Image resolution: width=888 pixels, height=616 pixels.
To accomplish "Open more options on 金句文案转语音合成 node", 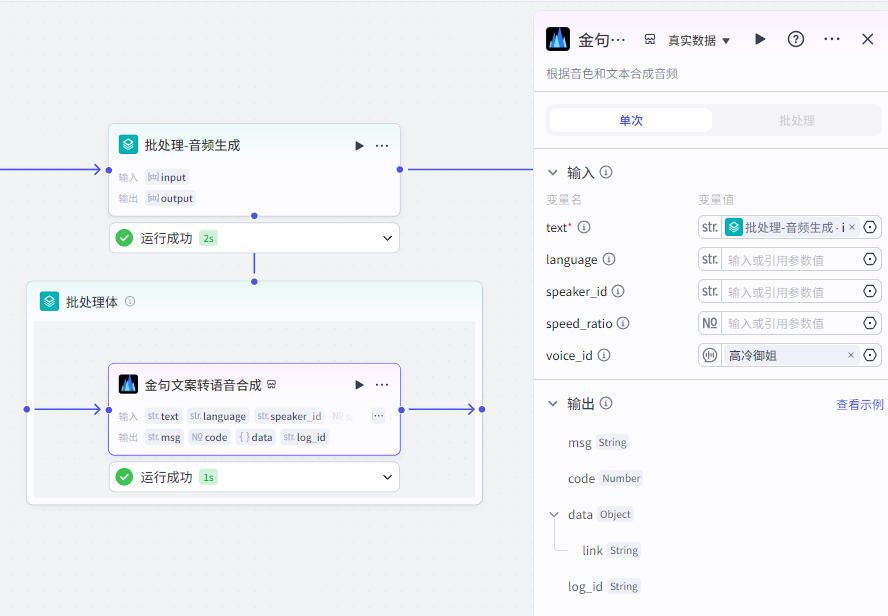I will coord(382,385).
